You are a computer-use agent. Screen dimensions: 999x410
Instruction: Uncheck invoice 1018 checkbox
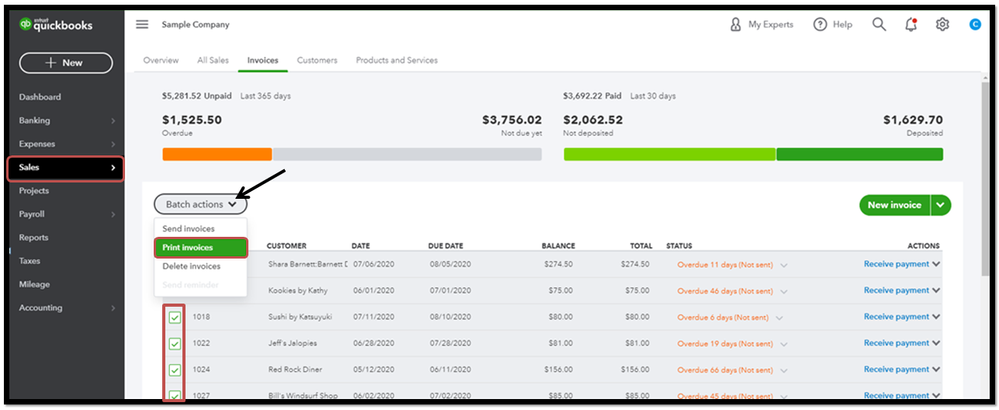point(175,317)
